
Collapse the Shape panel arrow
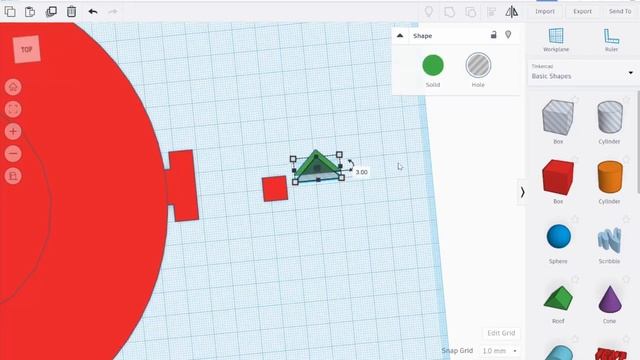pos(400,36)
